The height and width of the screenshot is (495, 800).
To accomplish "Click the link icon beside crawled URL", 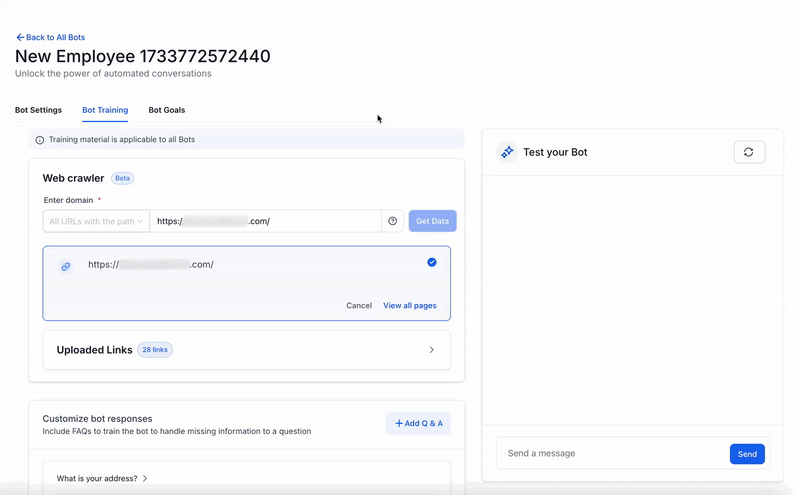I will click(66, 266).
